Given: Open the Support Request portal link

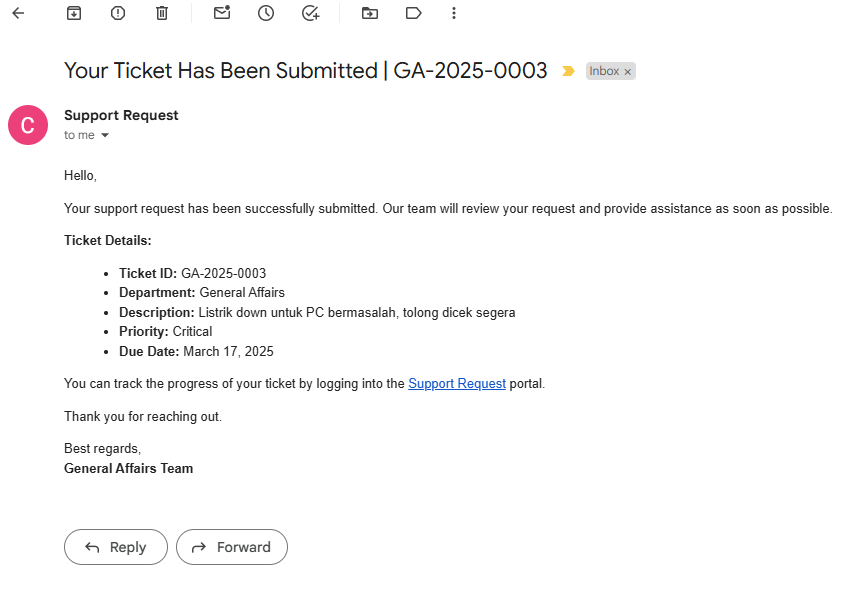Looking at the screenshot, I should [457, 384].
